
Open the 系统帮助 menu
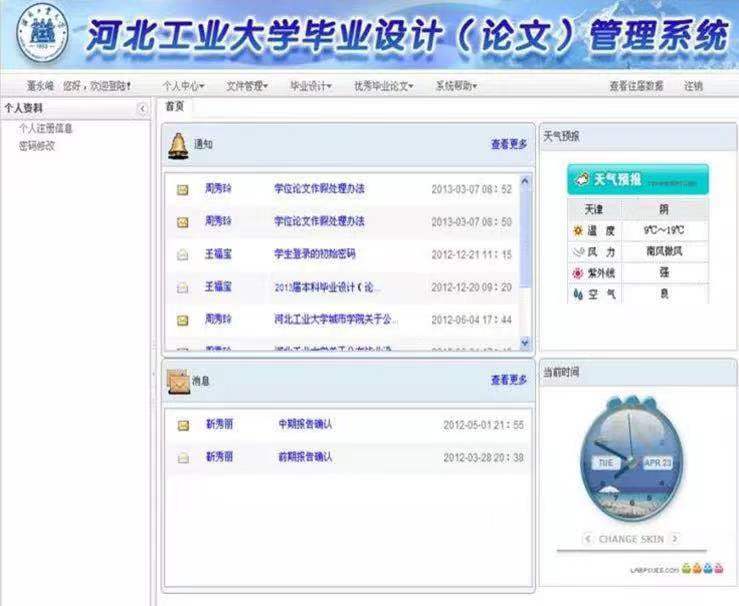pyautogui.click(x=455, y=86)
